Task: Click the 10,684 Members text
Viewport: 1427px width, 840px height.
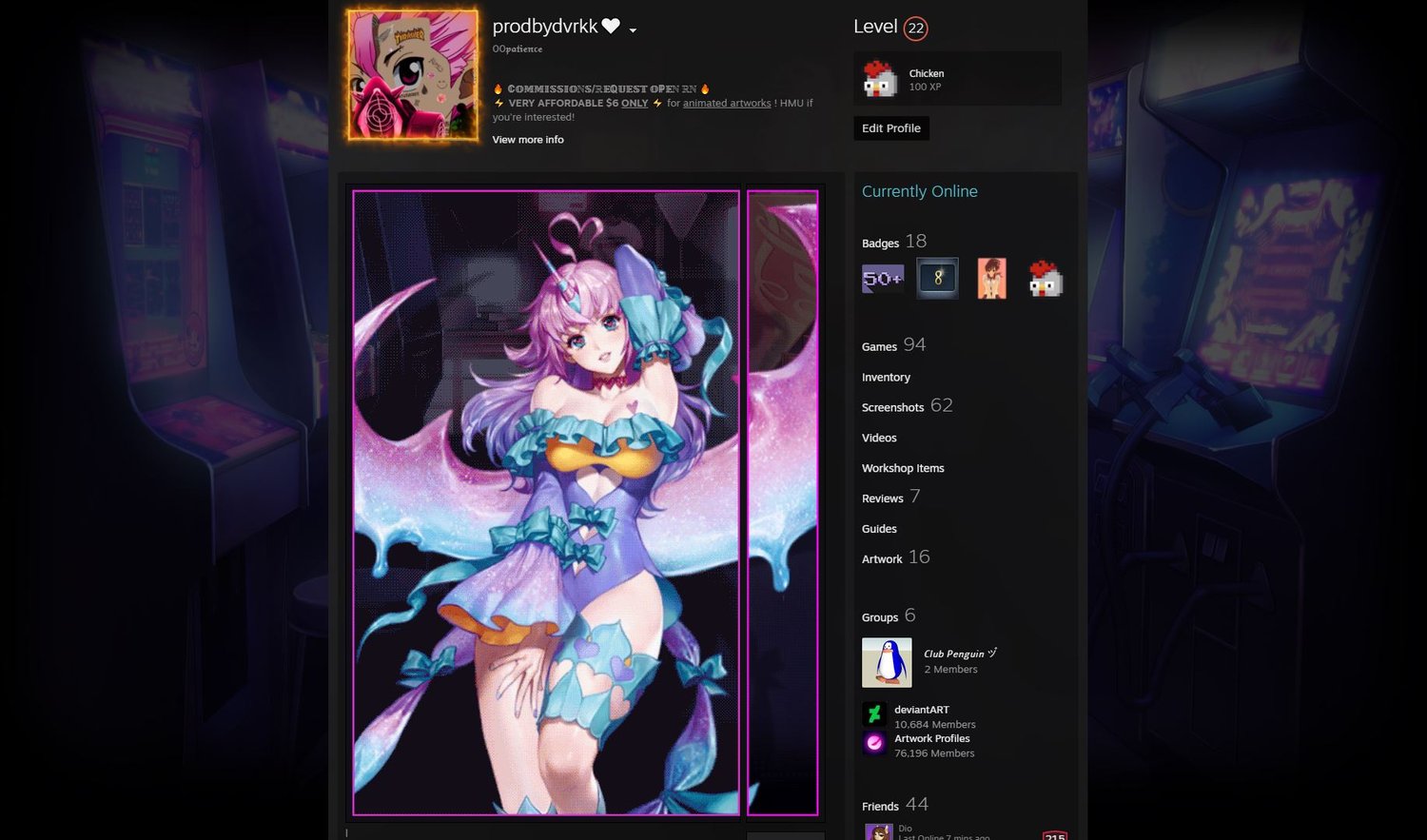Action: point(935,725)
